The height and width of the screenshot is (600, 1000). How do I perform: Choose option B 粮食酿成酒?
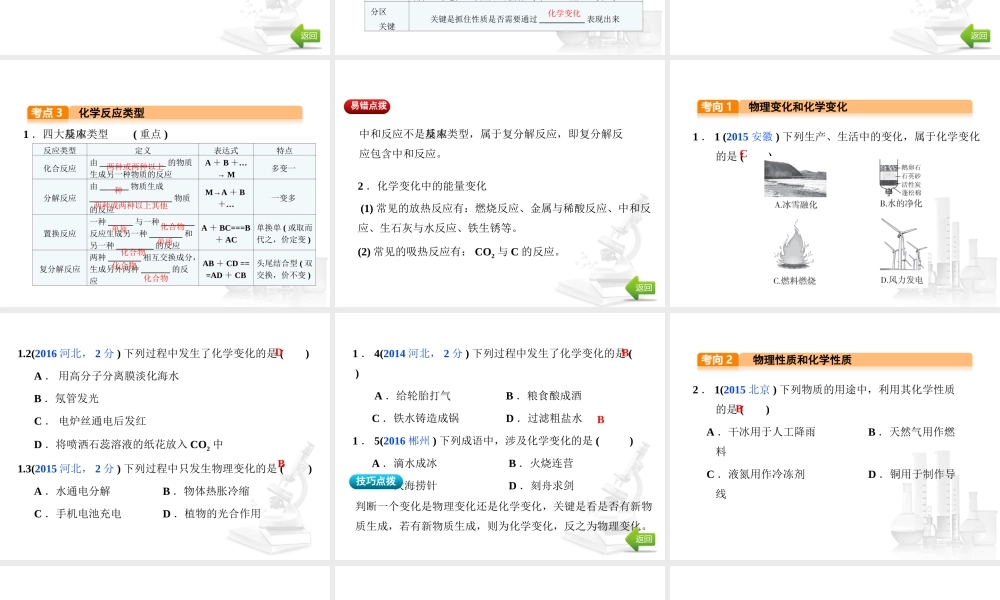point(543,396)
